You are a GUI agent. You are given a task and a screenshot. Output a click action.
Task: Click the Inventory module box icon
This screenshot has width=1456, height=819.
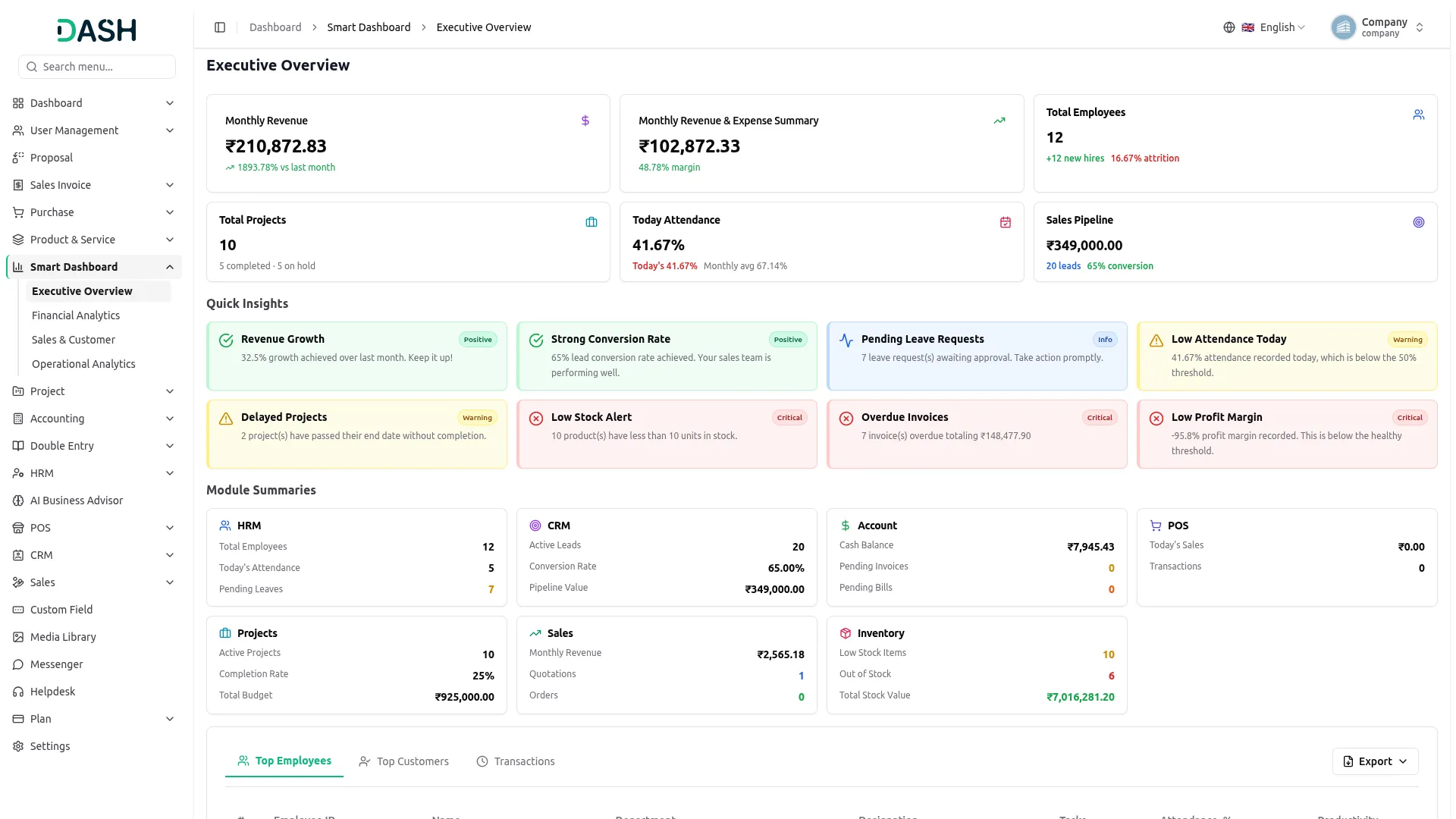click(846, 633)
